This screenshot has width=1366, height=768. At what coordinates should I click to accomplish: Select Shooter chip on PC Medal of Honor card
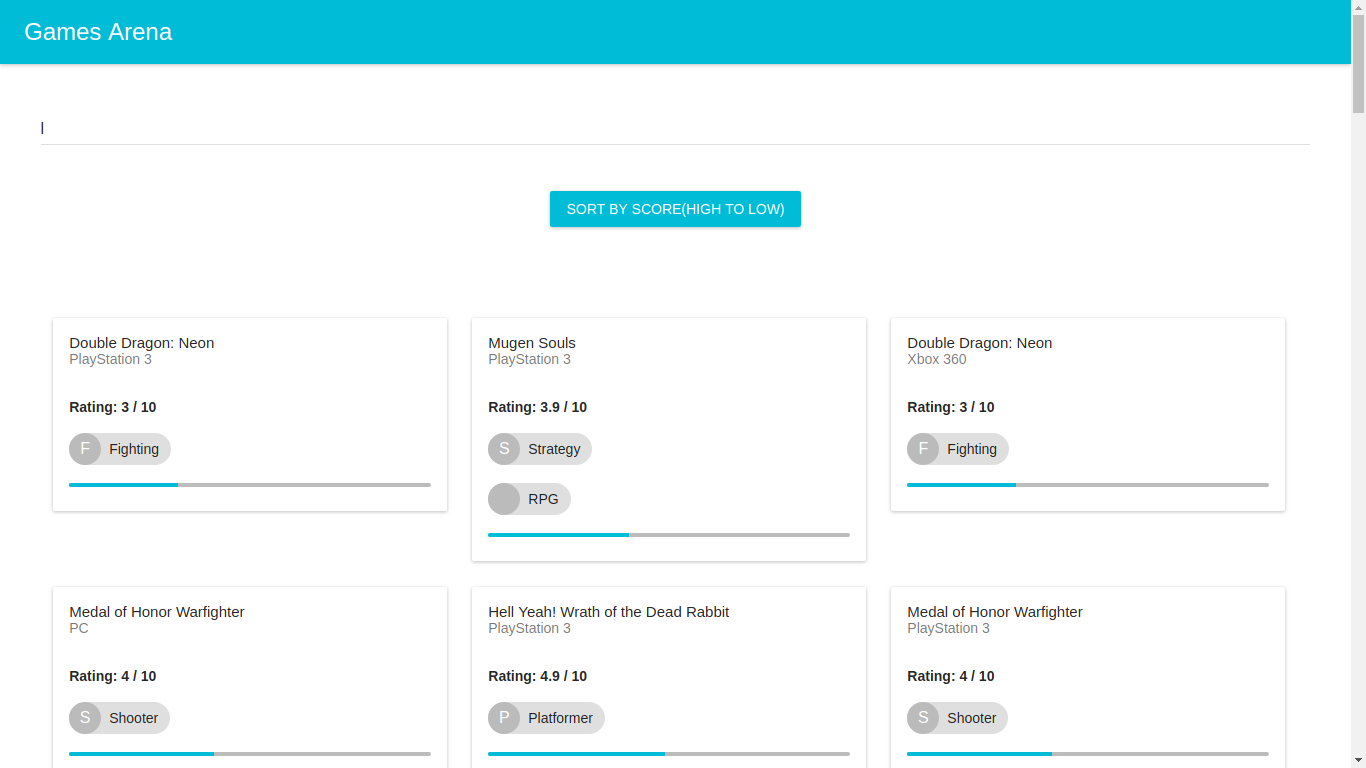pos(119,718)
